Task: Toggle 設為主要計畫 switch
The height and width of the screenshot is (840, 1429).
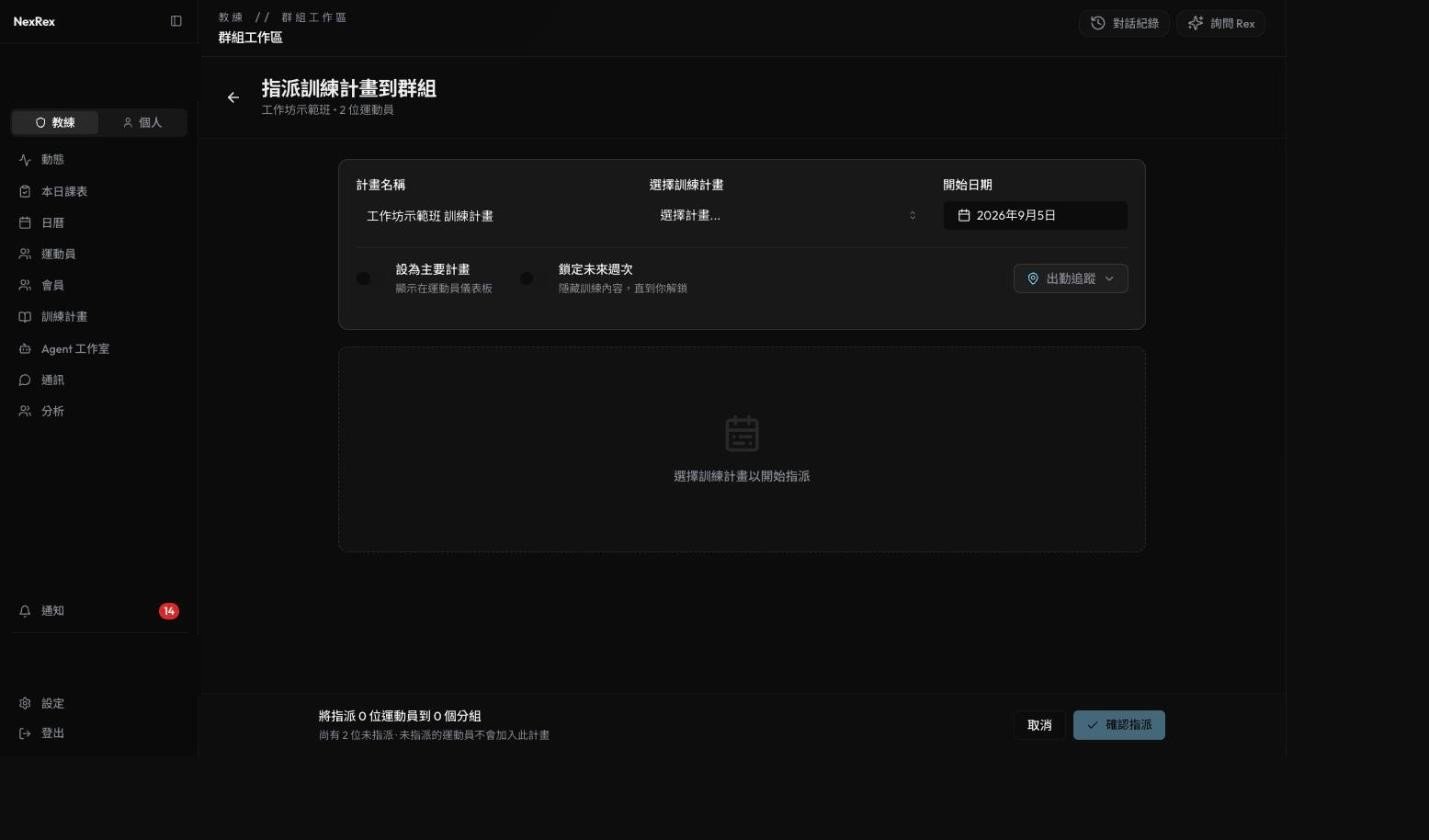Action: coord(370,278)
